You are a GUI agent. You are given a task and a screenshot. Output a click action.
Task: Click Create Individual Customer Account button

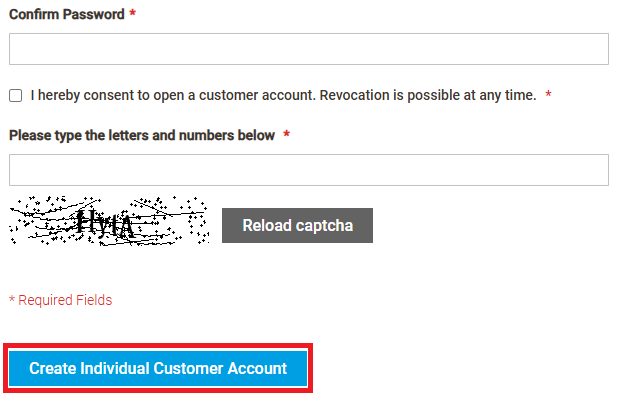click(x=158, y=368)
